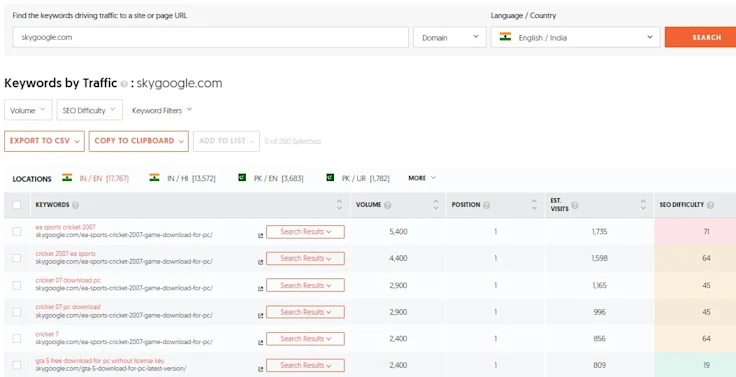Click the skygoogle.com URL input field
This screenshot has height=377, width=736.
tap(211, 37)
